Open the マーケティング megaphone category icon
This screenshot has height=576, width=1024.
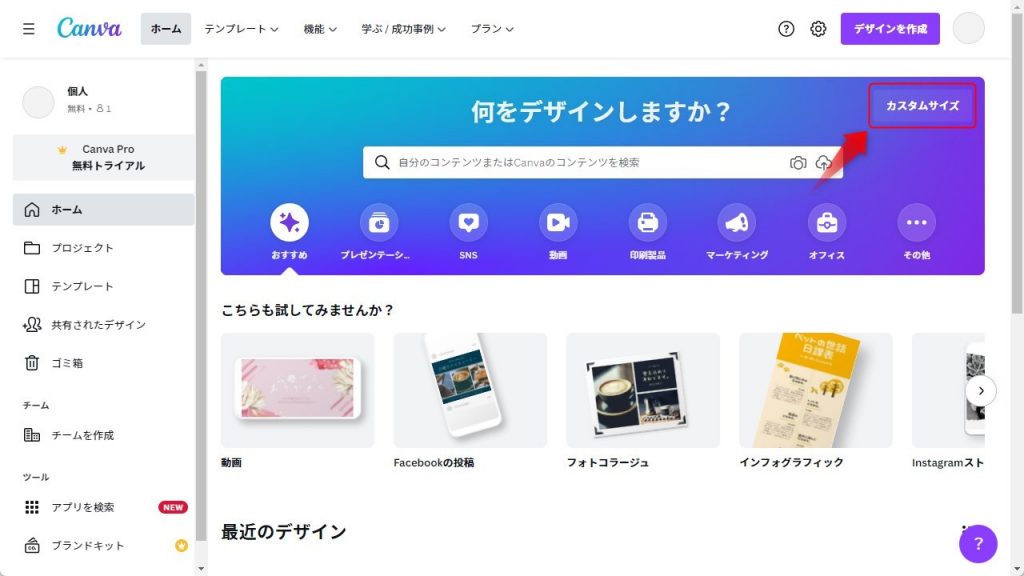(737, 223)
